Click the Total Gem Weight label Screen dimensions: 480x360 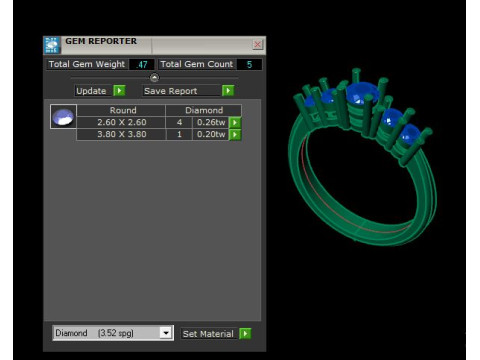pos(87,64)
